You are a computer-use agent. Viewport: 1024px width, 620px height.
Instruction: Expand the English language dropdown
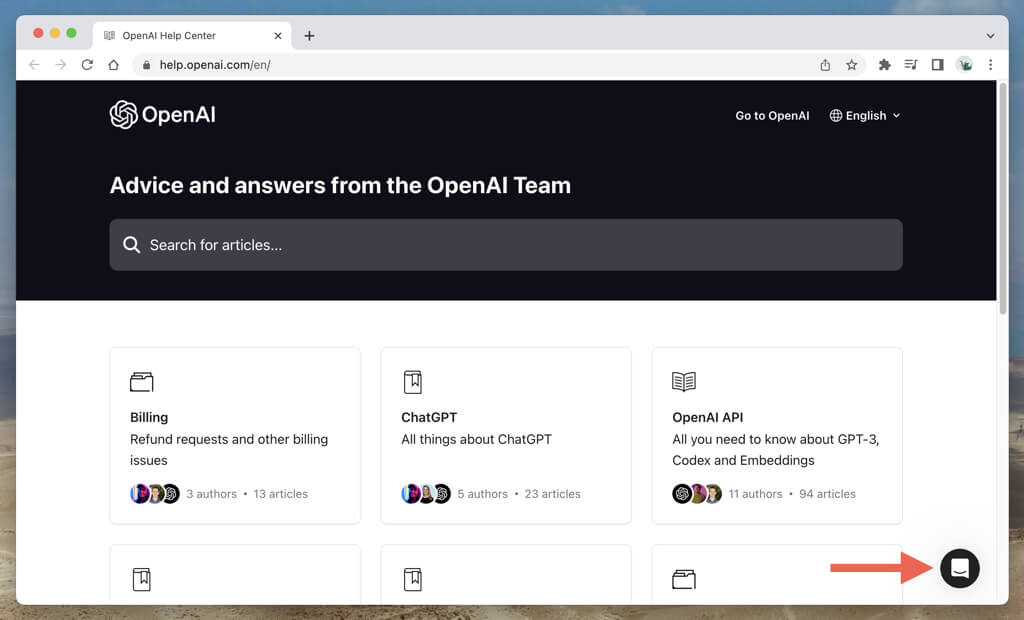pos(865,116)
